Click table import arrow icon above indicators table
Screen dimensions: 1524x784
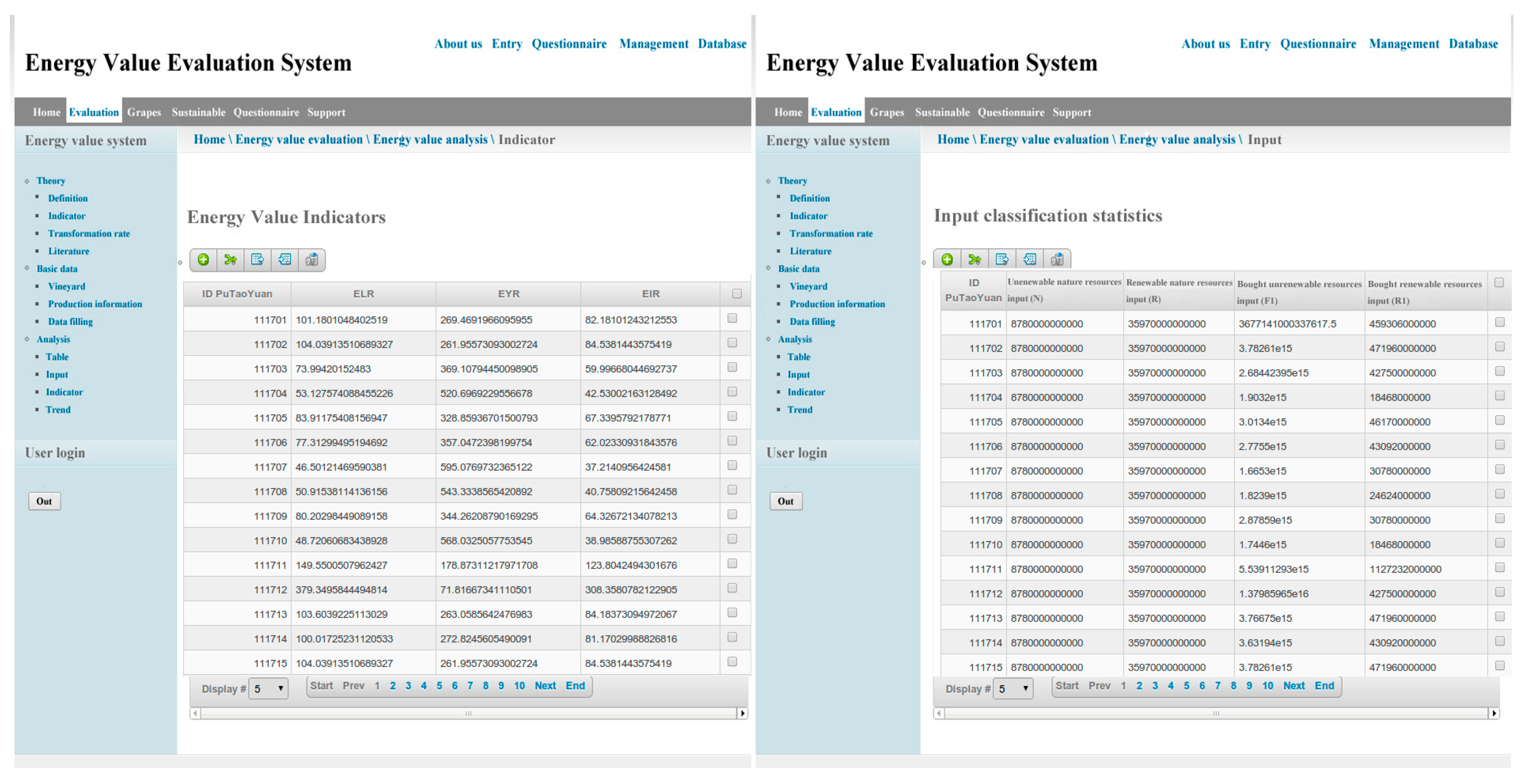coord(284,260)
